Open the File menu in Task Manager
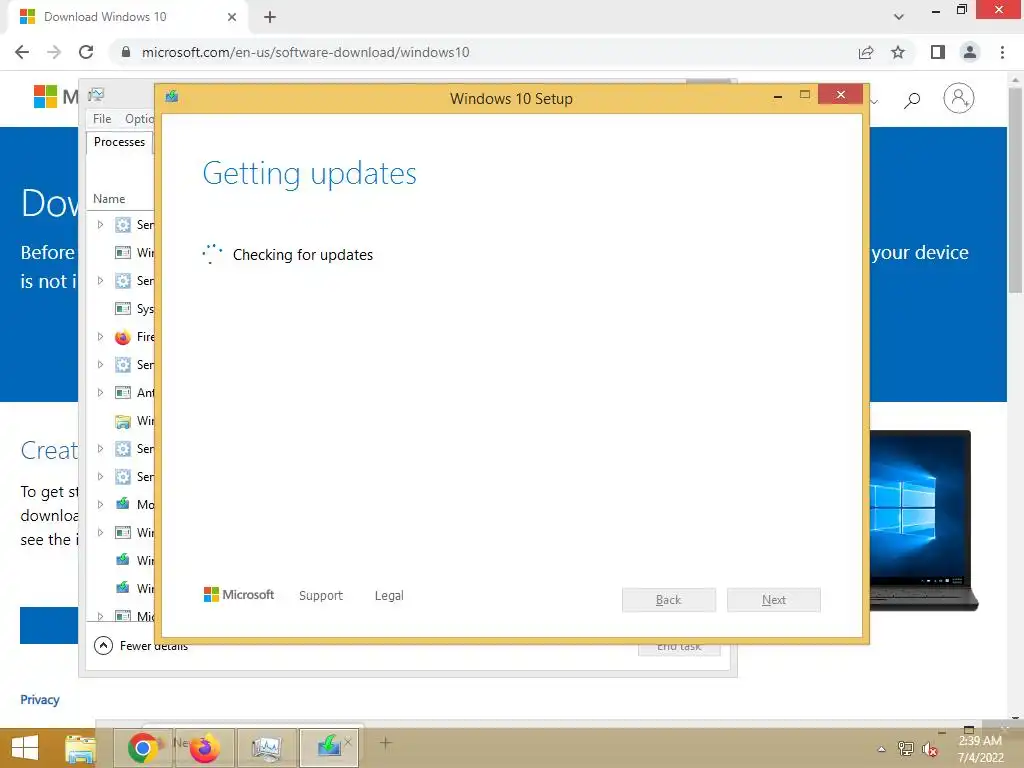Screen dimensions: 1024x768 pyautogui.click(x=102, y=119)
